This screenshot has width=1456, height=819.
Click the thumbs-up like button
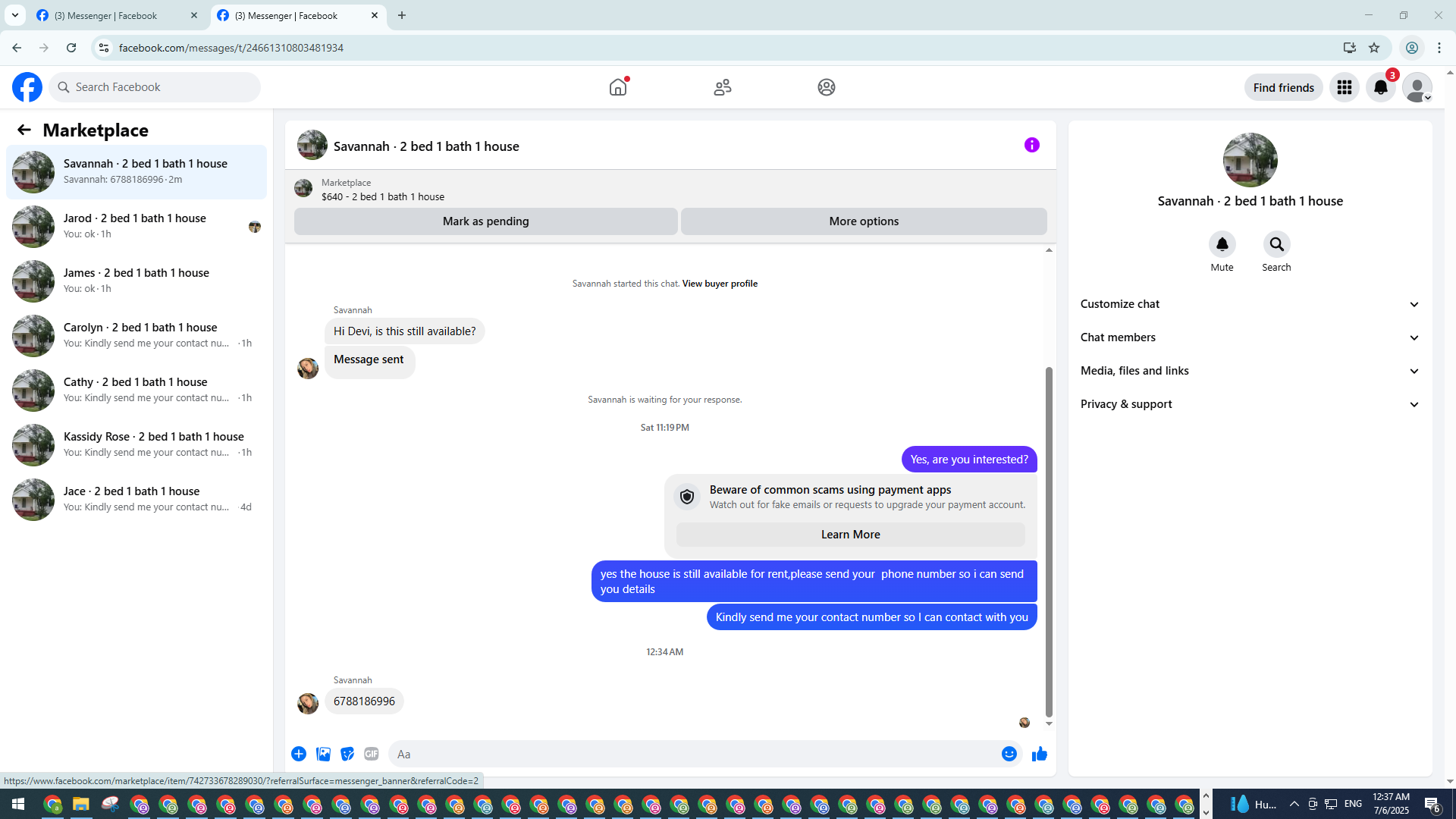click(x=1039, y=754)
